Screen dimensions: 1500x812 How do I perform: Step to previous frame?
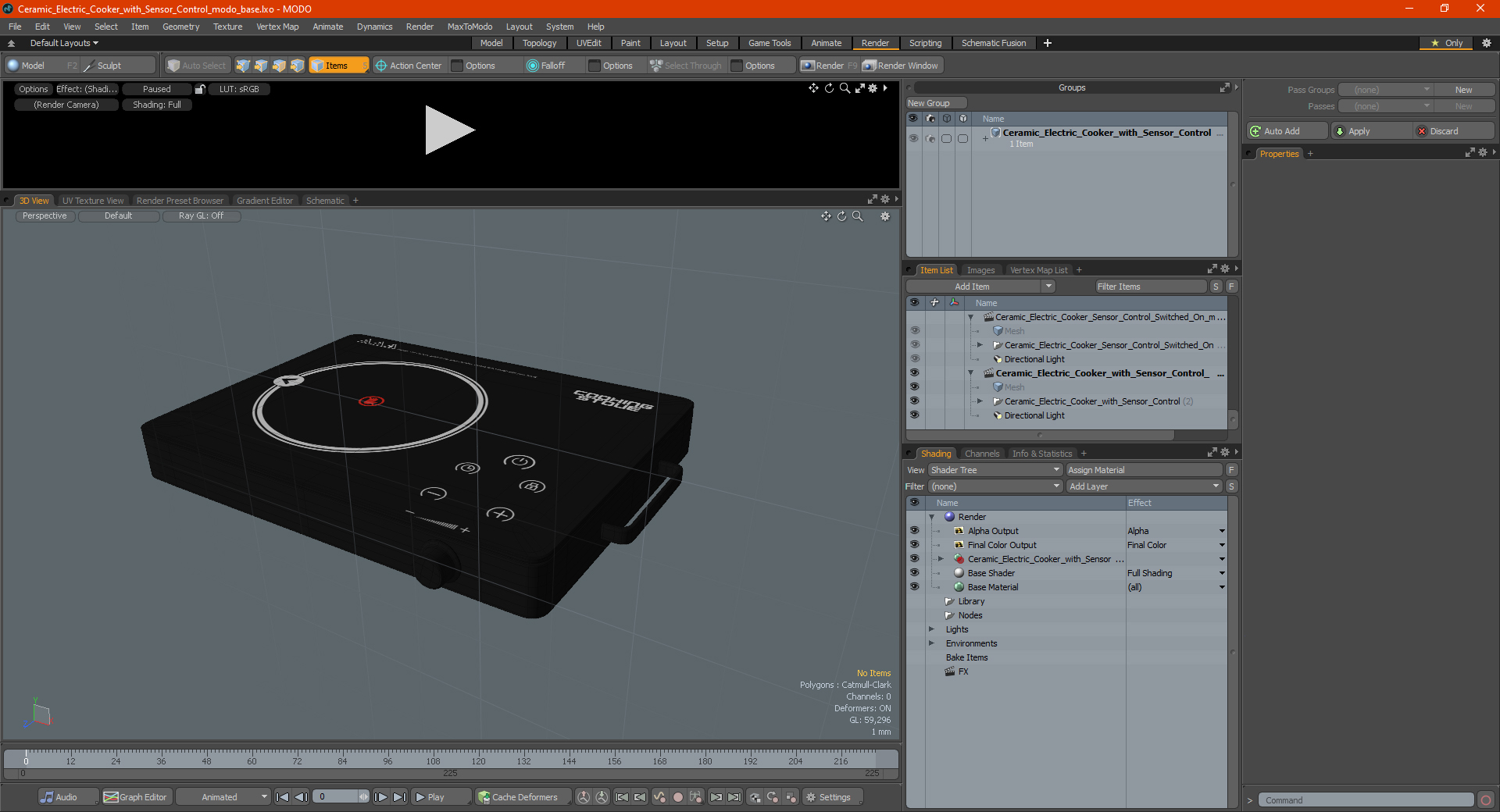[301, 797]
